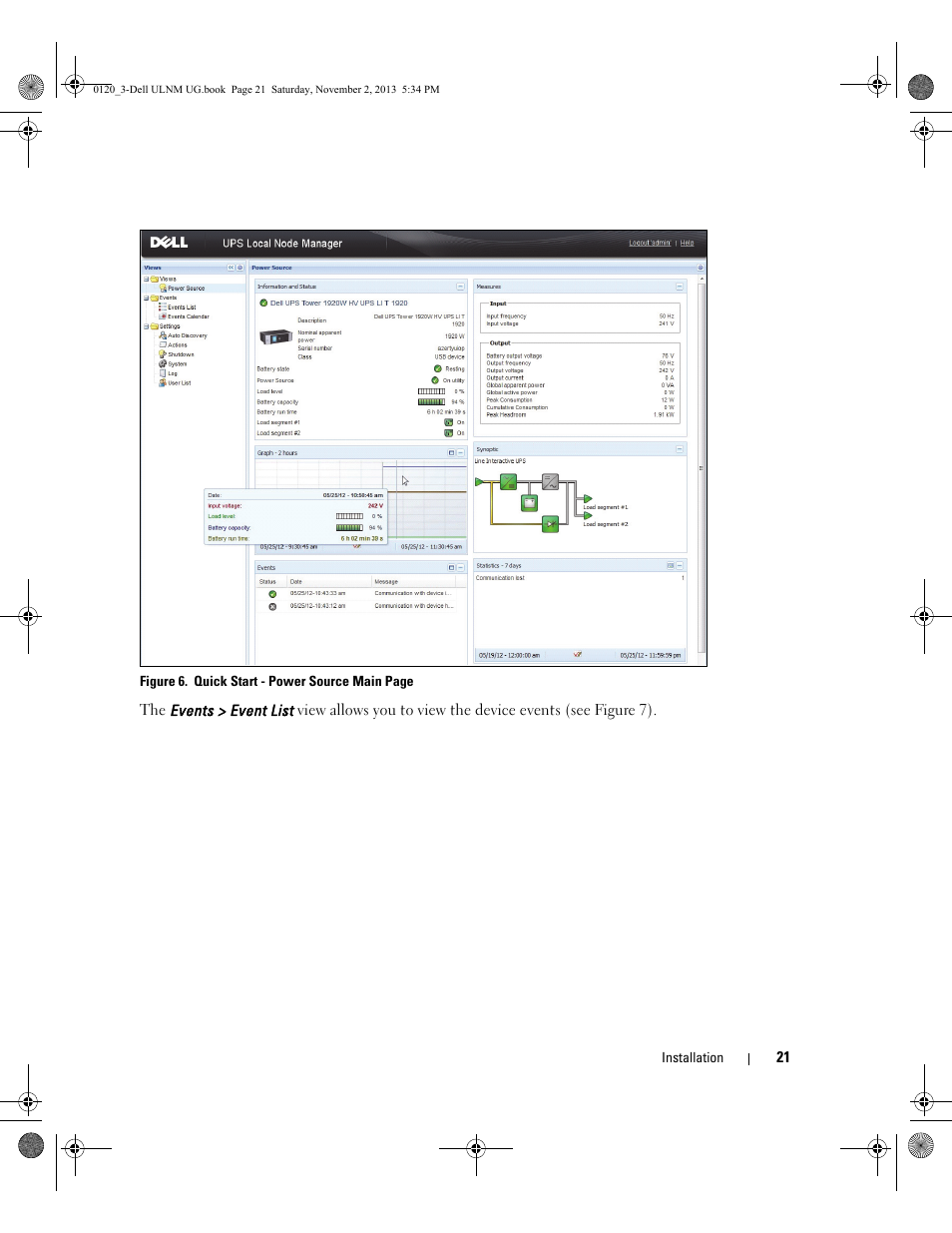This screenshot has height=1233, width=952.
Task: Click the Events Calendar icon in tree
Action: point(163,316)
